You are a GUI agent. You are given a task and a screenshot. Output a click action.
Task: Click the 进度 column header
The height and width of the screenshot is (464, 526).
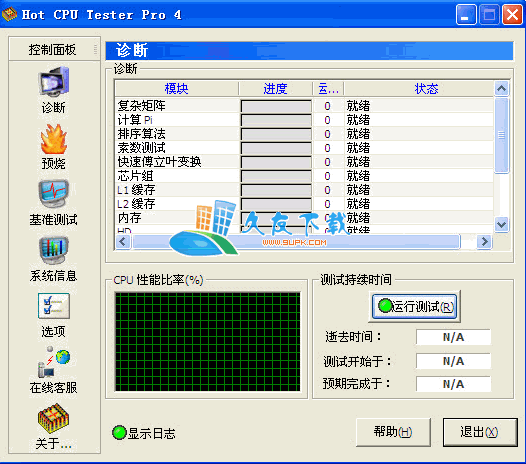275,89
